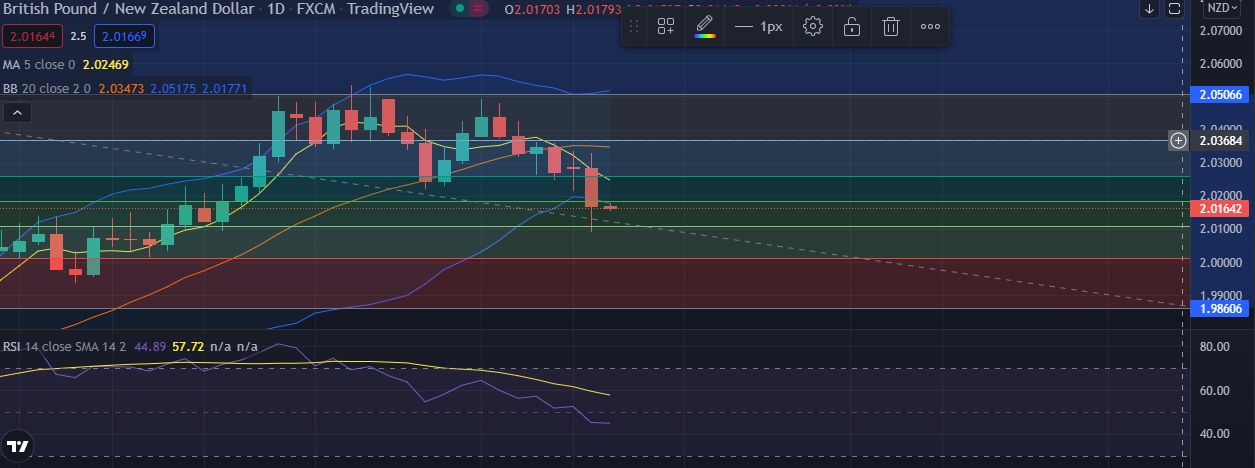
Task: Click the pink approximate-data status icon
Action: point(478,9)
